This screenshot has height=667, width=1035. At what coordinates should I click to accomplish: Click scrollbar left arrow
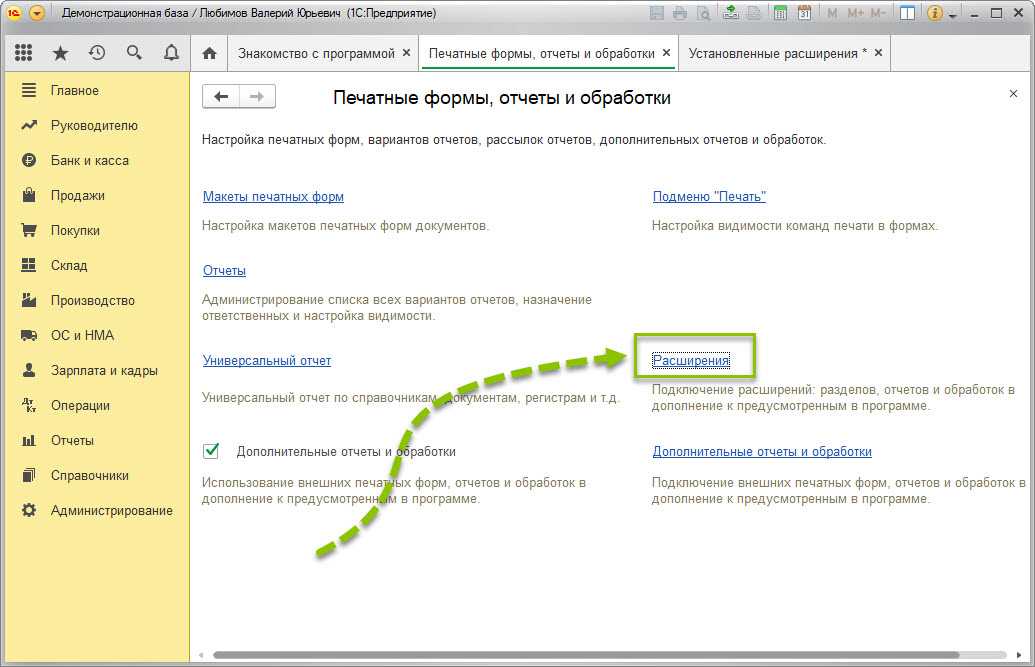(x=201, y=655)
